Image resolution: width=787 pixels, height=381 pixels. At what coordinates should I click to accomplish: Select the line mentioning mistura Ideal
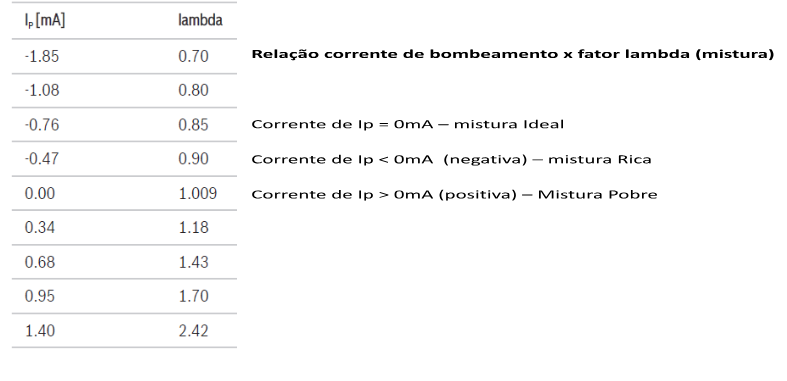(408, 124)
